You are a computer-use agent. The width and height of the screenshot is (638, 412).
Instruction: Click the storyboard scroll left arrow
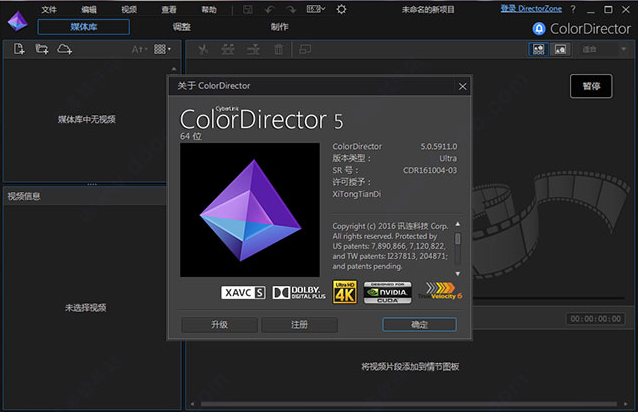click(x=192, y=404)
